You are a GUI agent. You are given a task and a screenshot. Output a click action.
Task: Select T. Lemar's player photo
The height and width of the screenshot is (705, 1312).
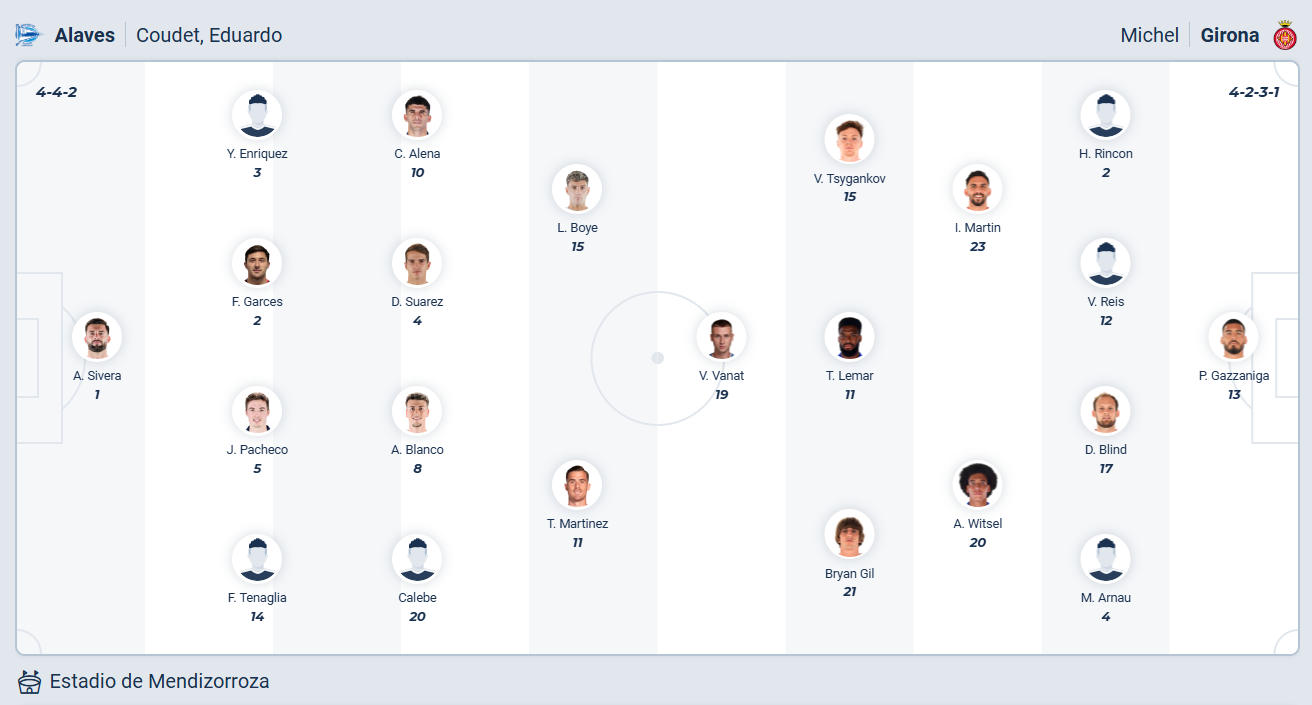pyautogui.click(x=849, y=337)
